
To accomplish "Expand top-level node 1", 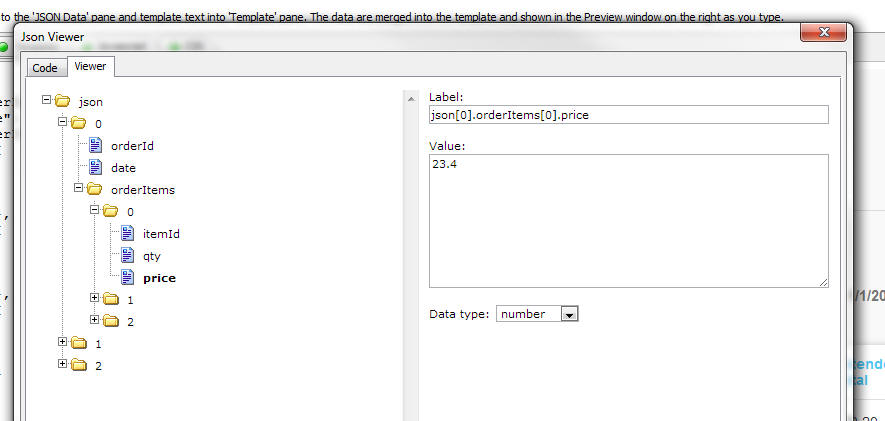I will point(63,341).
